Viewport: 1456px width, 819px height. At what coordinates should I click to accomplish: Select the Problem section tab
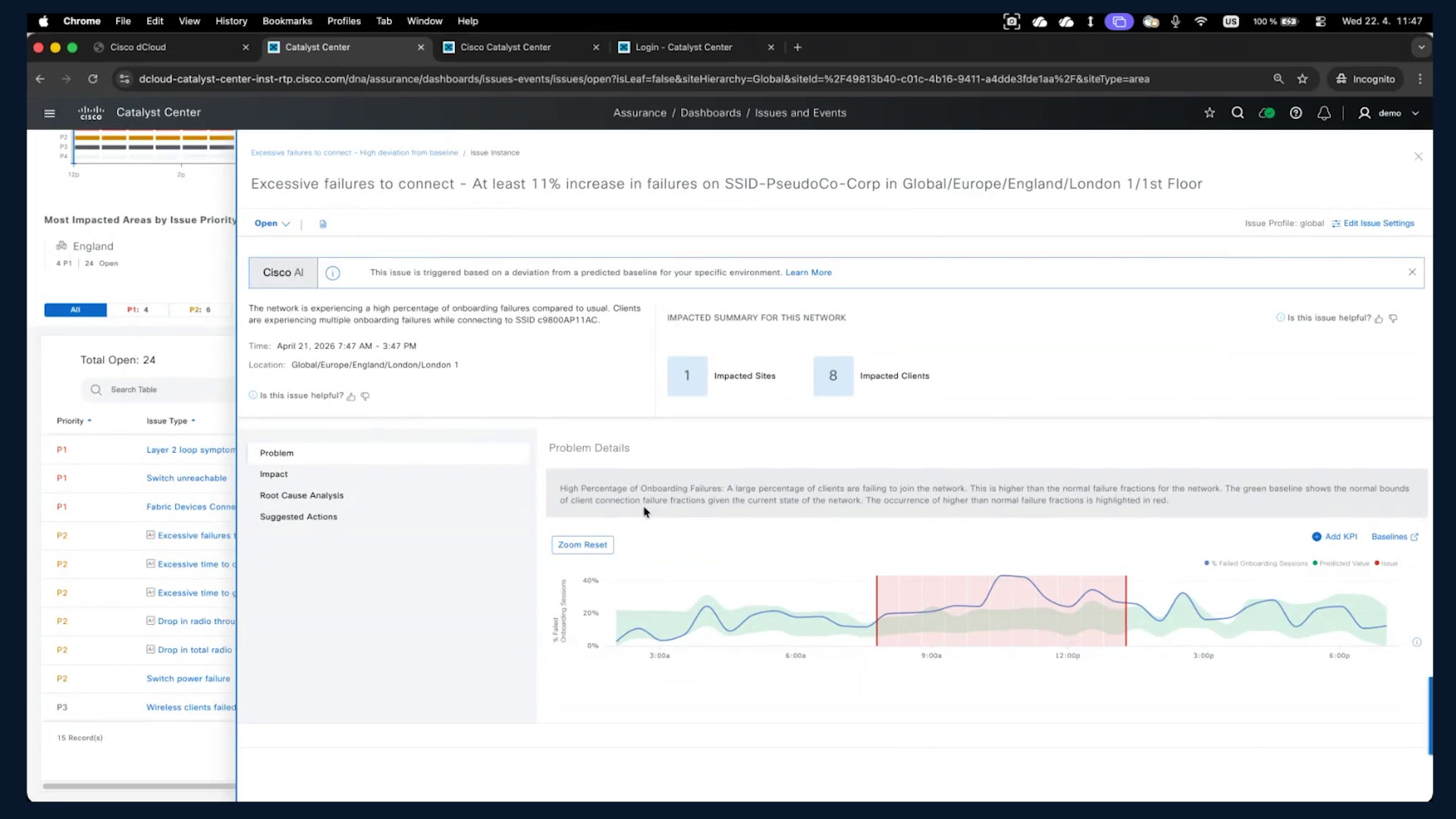(x=388, y=453)
